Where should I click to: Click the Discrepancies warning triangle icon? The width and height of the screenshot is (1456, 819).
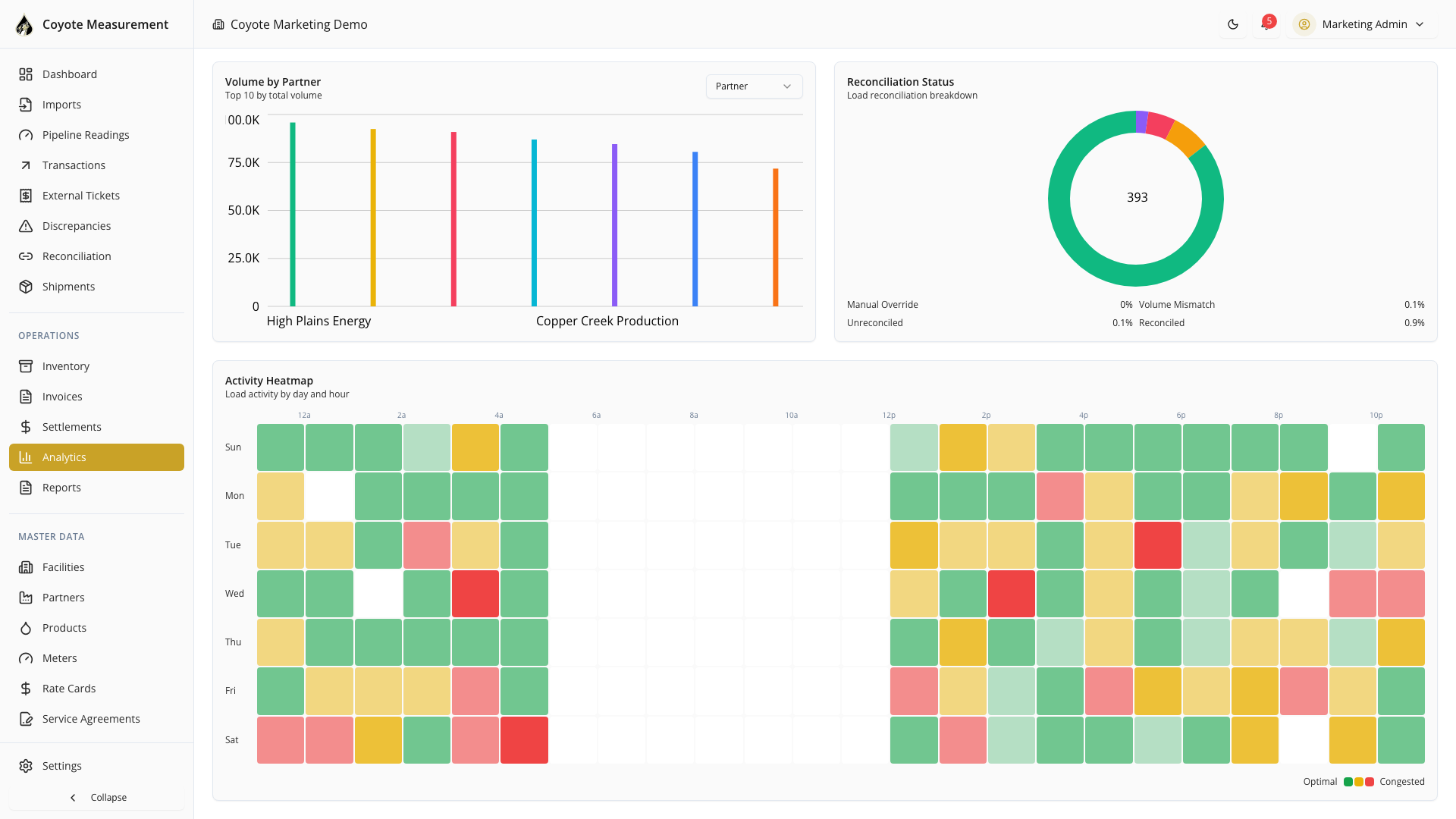coord(26,226)
